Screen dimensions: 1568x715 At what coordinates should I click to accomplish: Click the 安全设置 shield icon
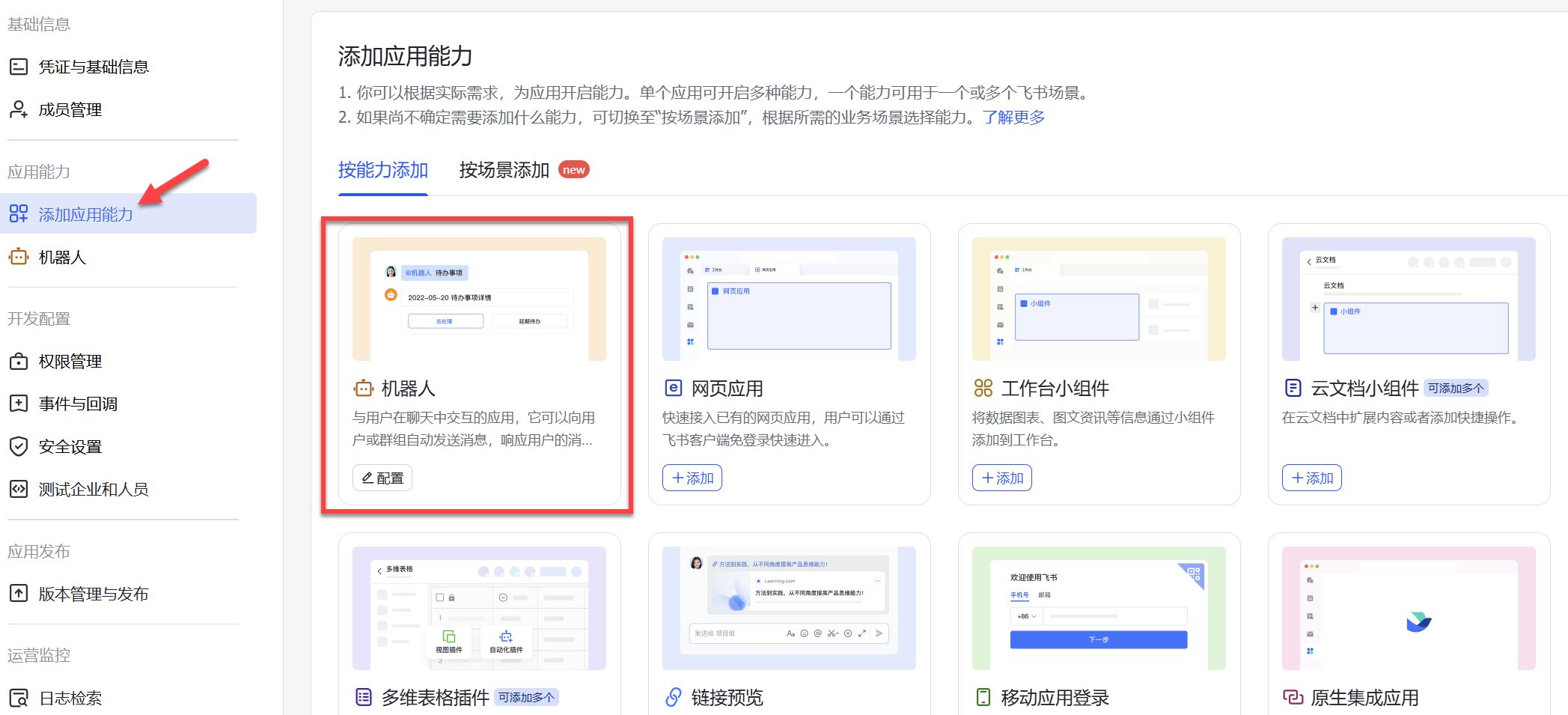pyautogui.click(x=19, y=446)
